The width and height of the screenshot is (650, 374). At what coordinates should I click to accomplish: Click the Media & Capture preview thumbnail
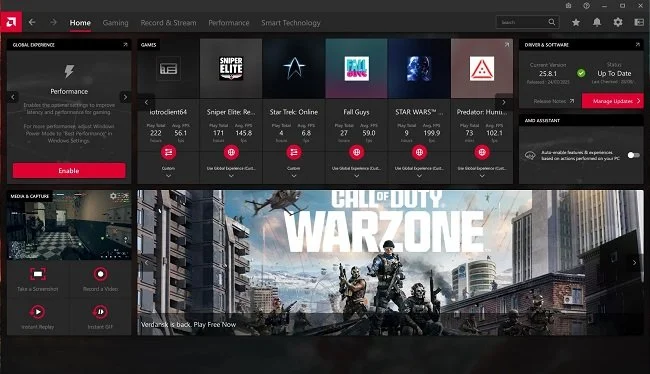click(x=69, y=226)
